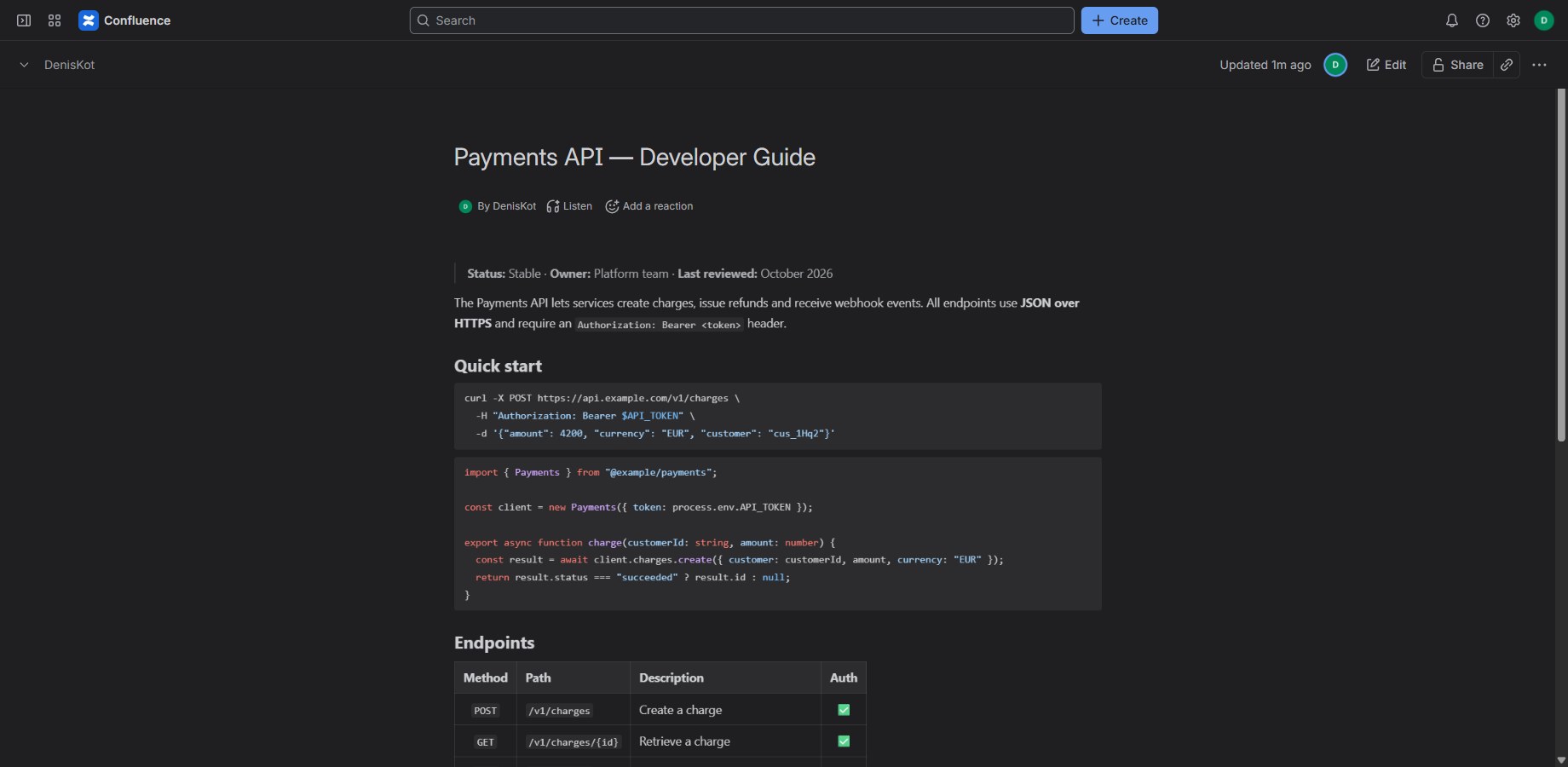Open the profile avatar in top bar
The image size is (1568, 767).
coord(1544,20)
